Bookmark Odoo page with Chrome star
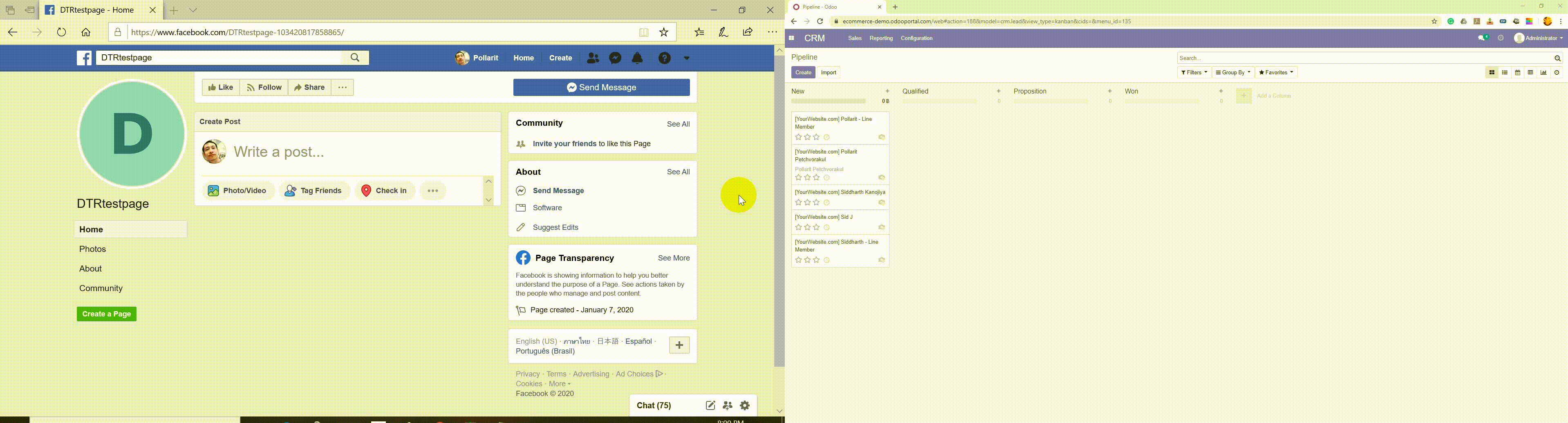 1434,22
